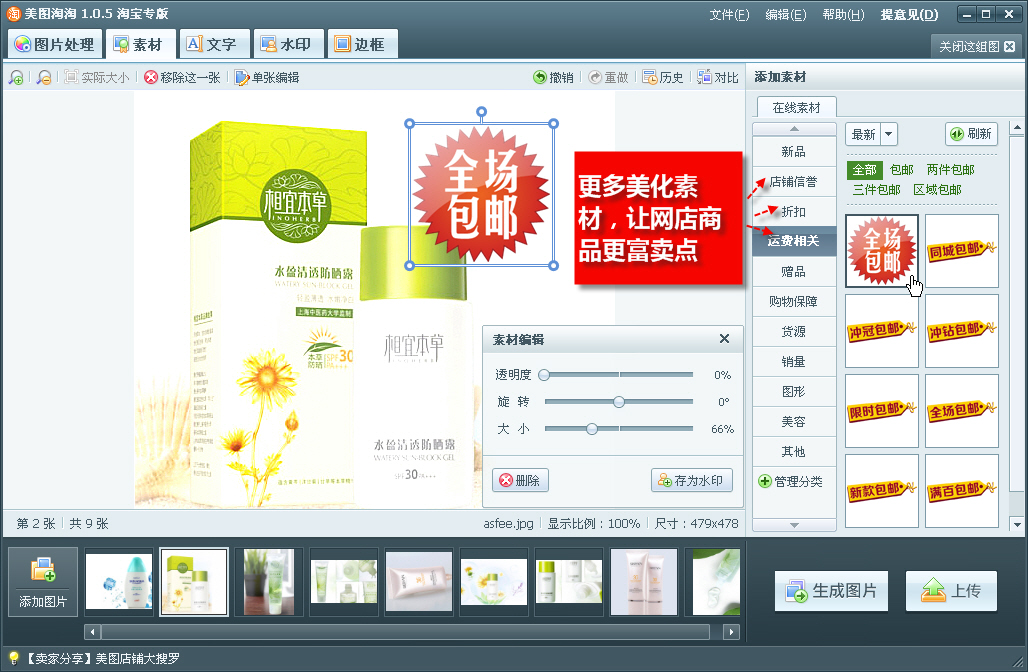Open the 编辑(E) menu
Screen dimensions: 1028x672
[x=785, y=14]
